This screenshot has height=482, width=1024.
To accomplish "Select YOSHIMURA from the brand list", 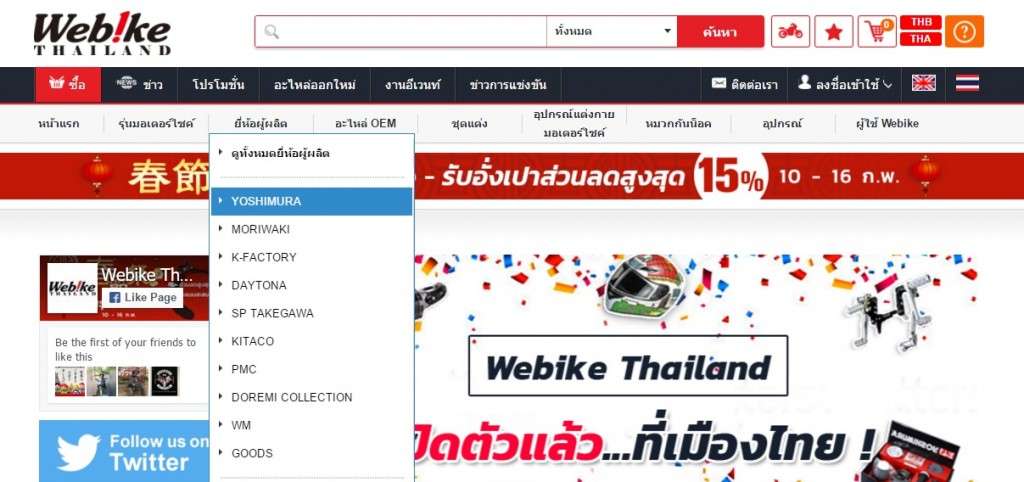I will click(312, 201).
